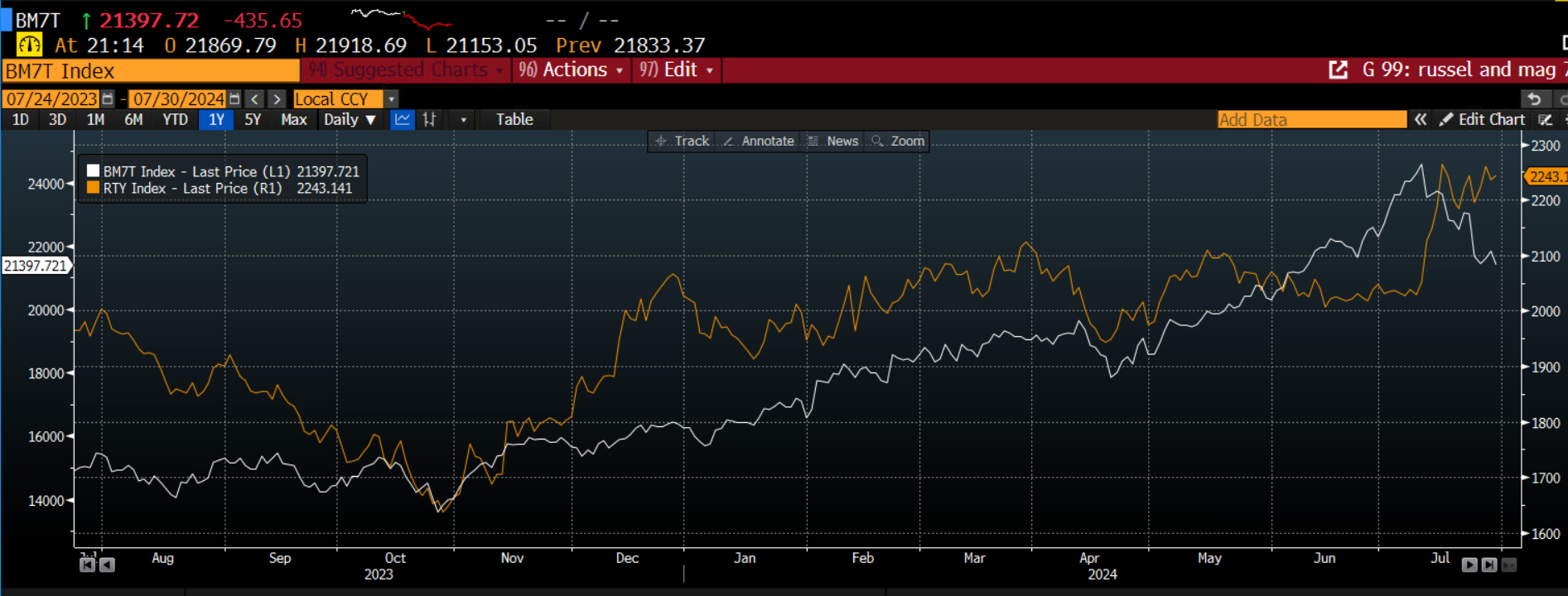Shift date range forward with right arrow
1568x596 pixels.
(x=277, y=99)
